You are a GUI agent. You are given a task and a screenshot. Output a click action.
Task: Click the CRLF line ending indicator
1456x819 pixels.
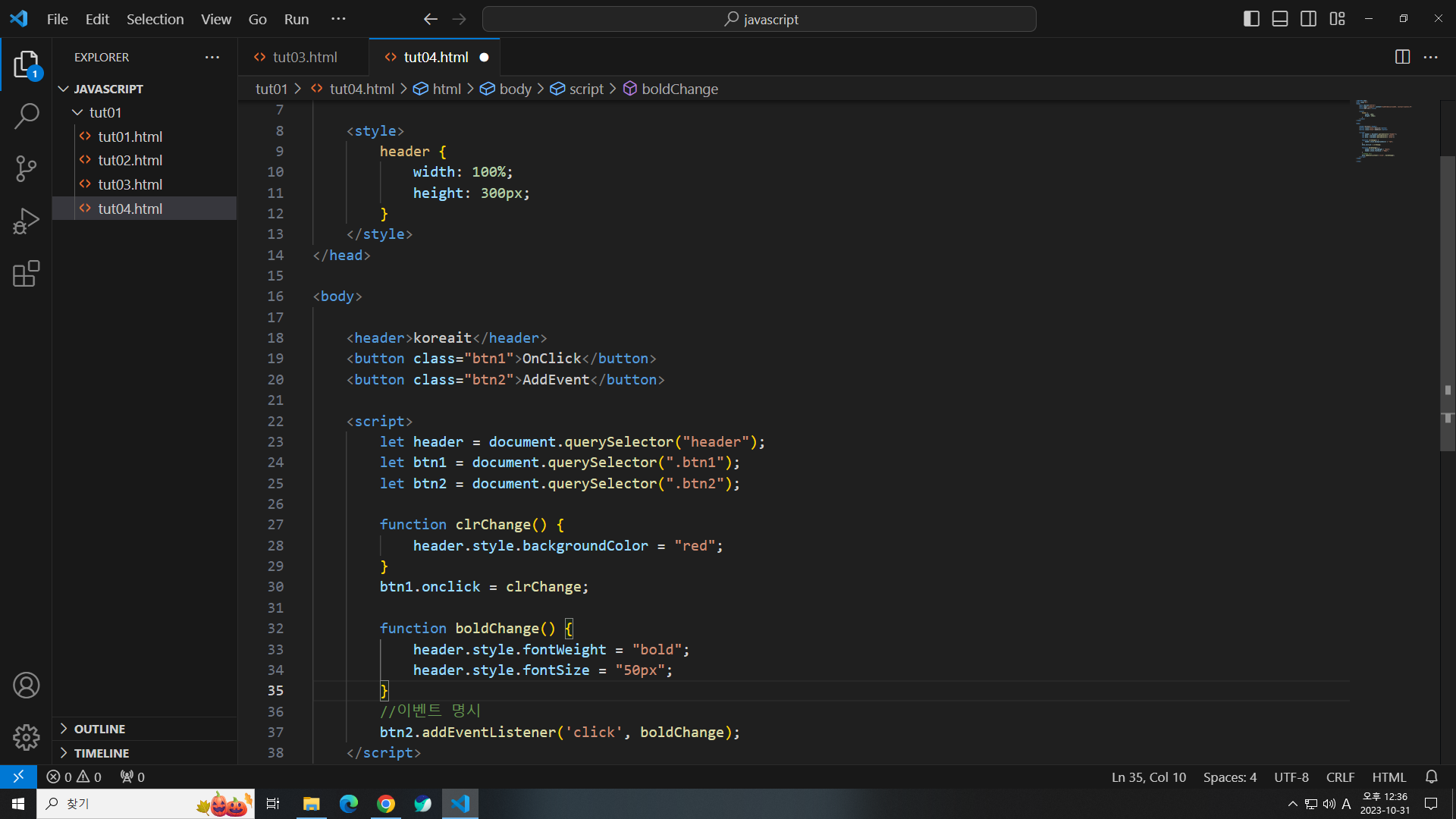(1340, 777)
